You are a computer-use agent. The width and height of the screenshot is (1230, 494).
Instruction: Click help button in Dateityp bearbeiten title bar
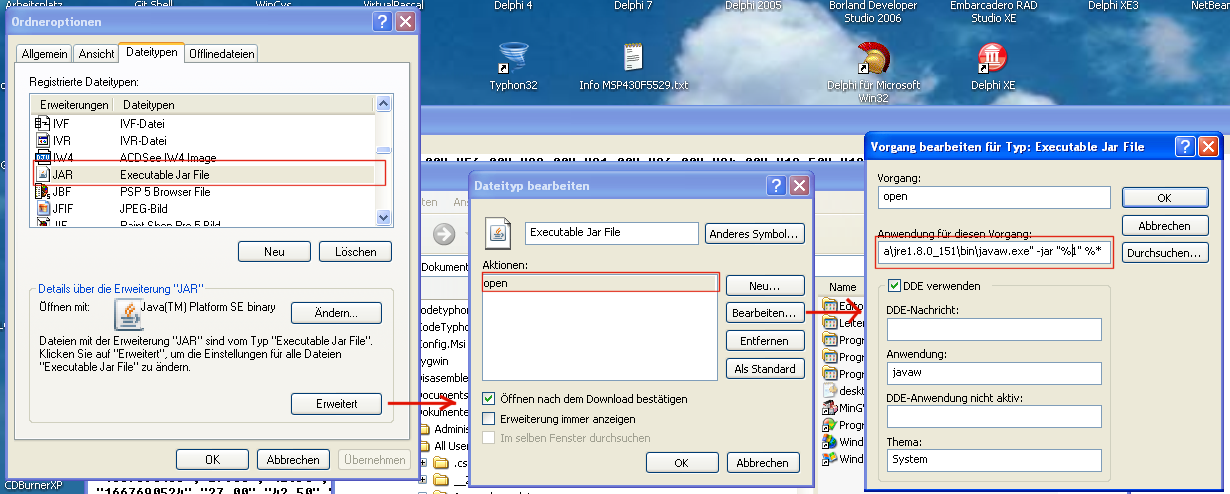pyautogui.click(x=776, y=185)
